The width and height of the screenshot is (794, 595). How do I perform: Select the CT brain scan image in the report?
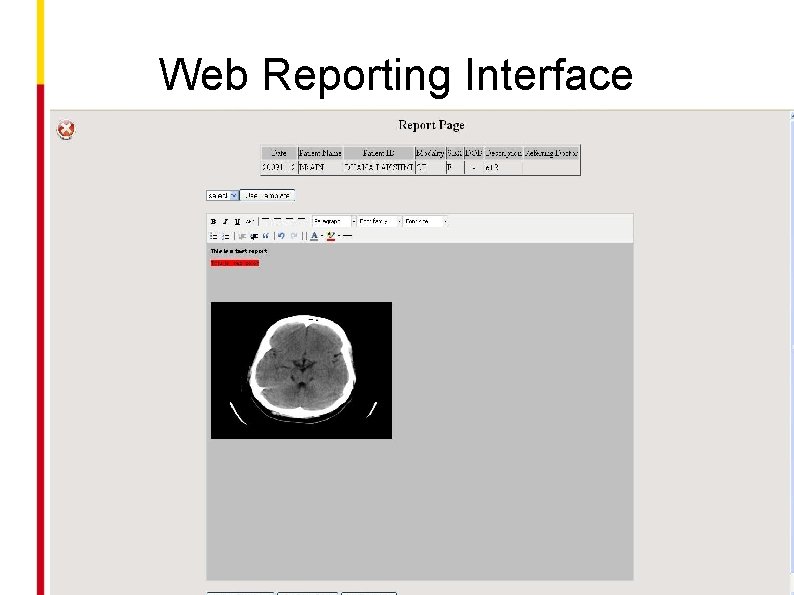coord(301,370)
